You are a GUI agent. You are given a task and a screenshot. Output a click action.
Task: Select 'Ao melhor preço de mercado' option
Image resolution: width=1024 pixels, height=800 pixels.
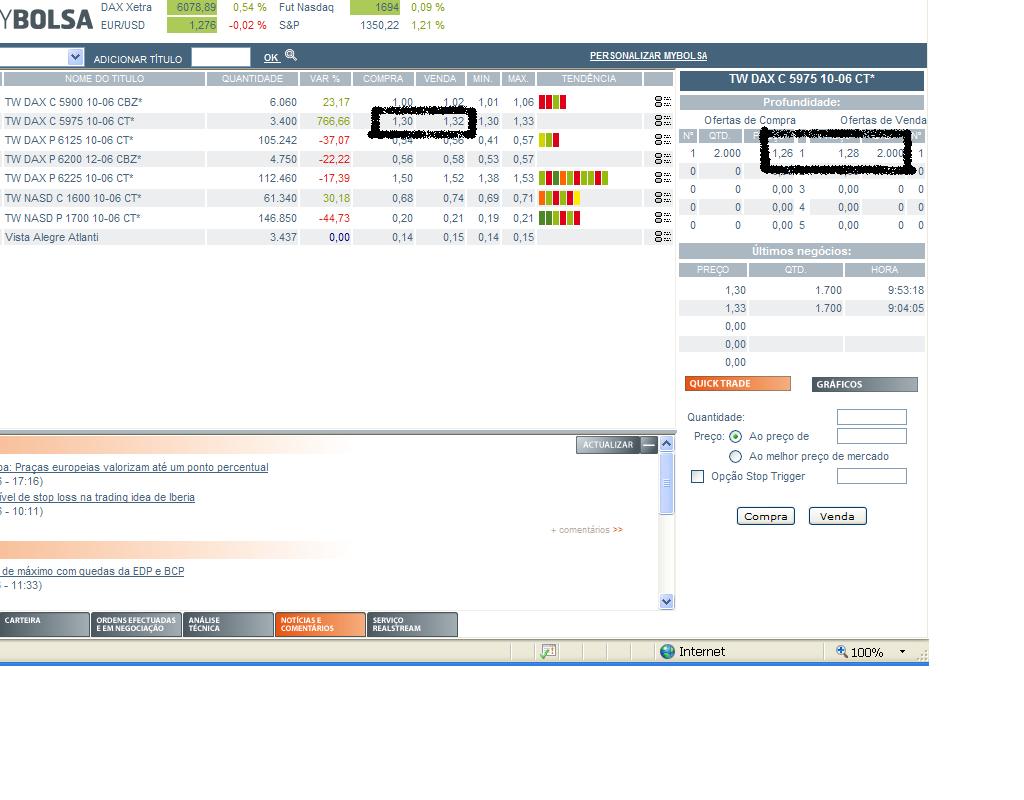(736, 456)
